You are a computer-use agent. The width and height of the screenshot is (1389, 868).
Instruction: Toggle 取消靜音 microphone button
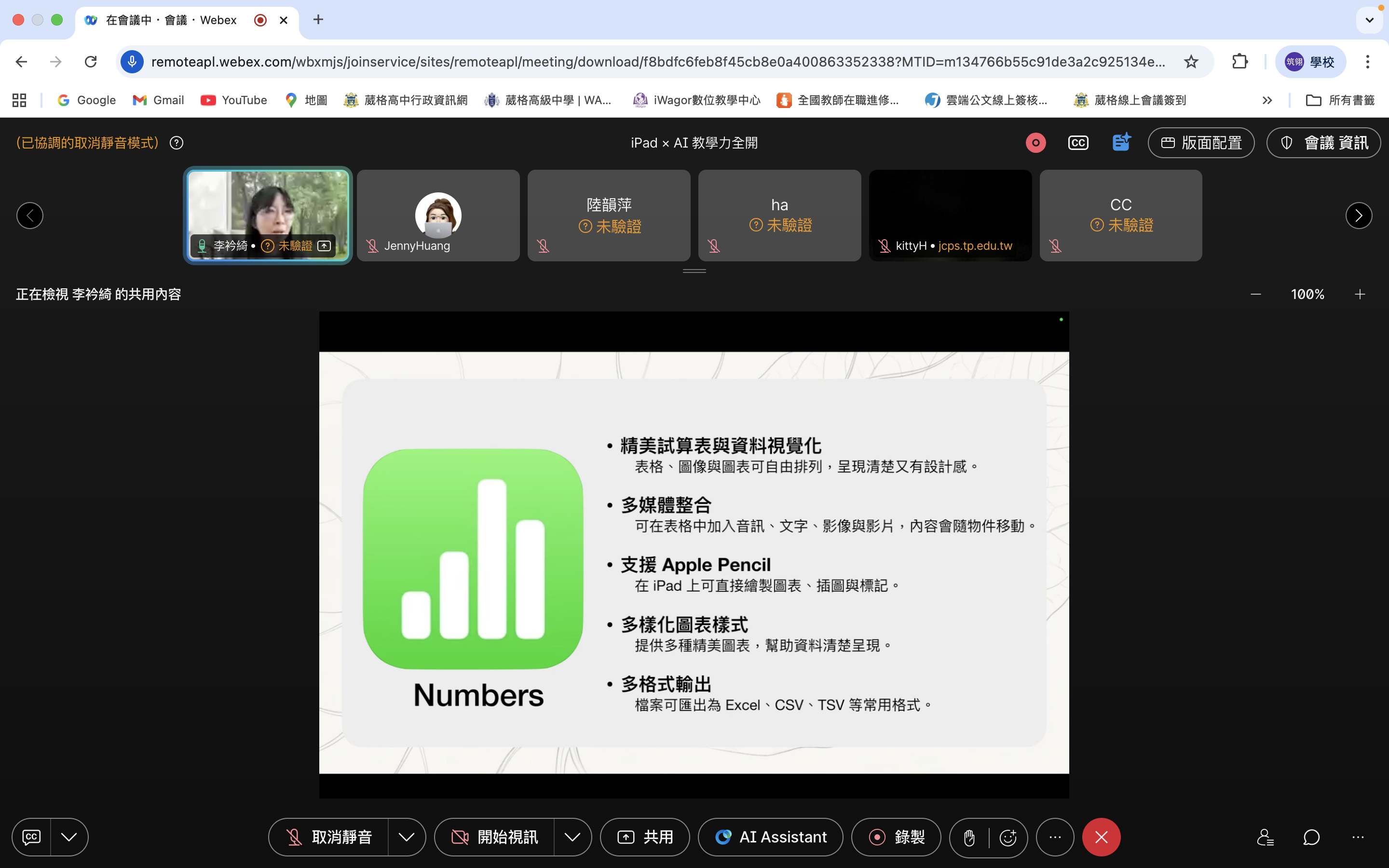click(329, 838)
